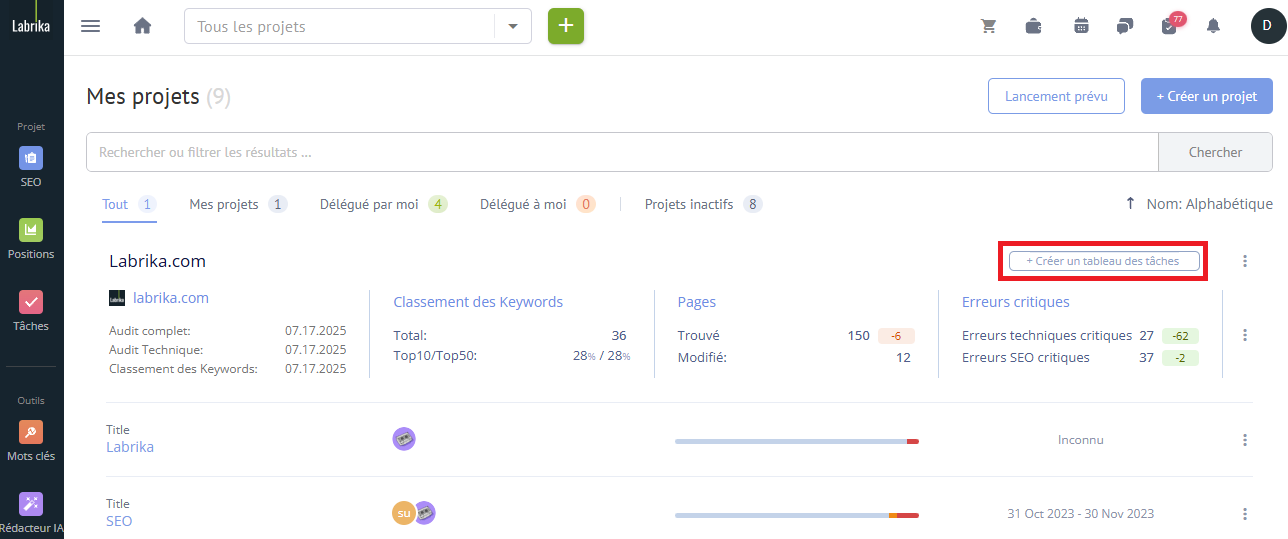Click the green plus add button
Screen dimensions: 1288x539
pos(566,26)
